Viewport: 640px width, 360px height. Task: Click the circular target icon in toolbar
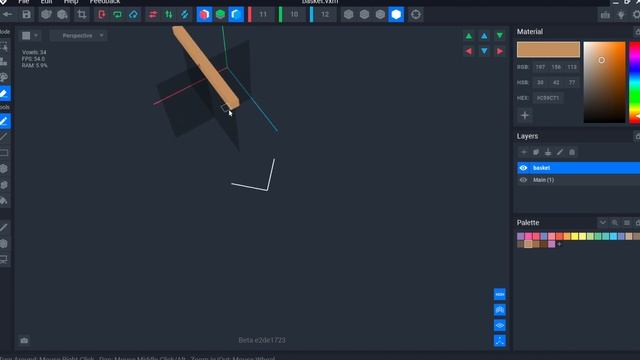[x=416, y=15]
